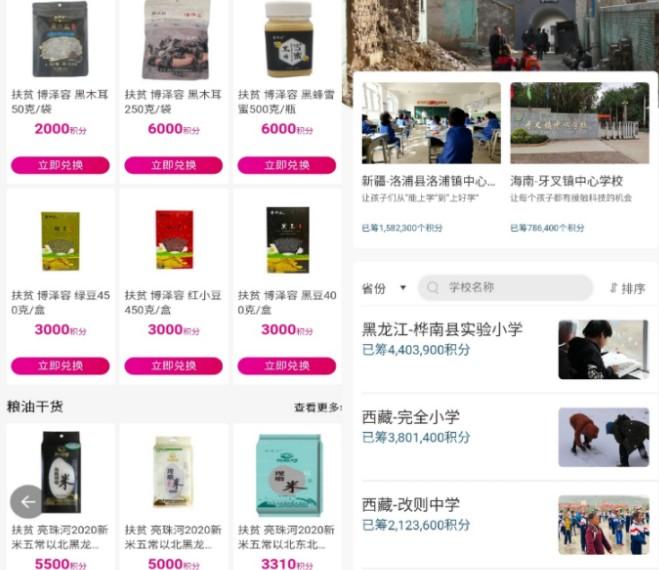Click the honey jar 黑蜂雪蜜 product image

(288, 39)
